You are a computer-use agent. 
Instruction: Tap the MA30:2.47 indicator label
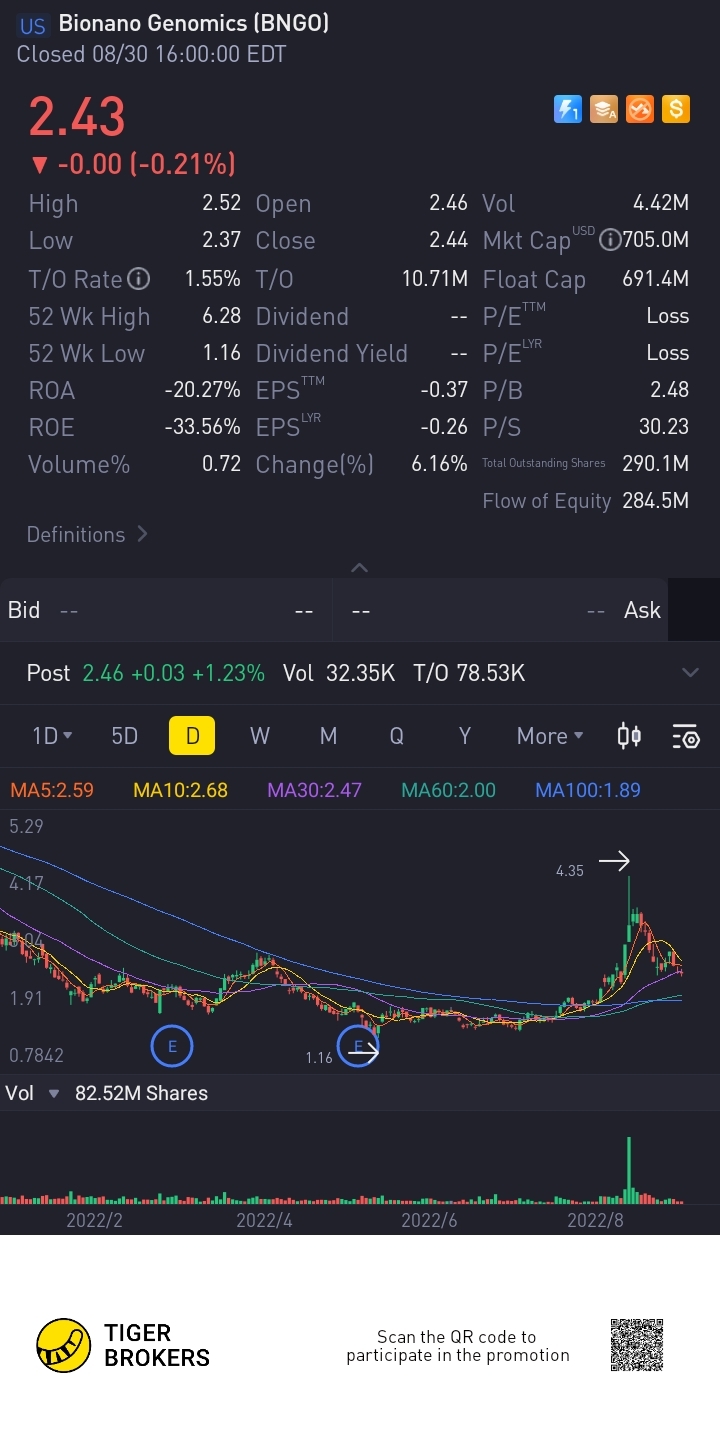(x=315, y=790)
